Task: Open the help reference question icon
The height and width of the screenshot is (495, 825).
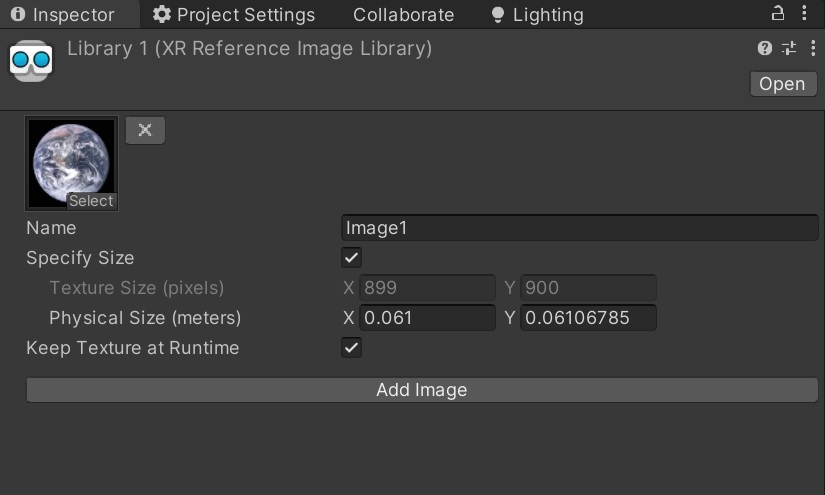Action: tap(764, 48)
